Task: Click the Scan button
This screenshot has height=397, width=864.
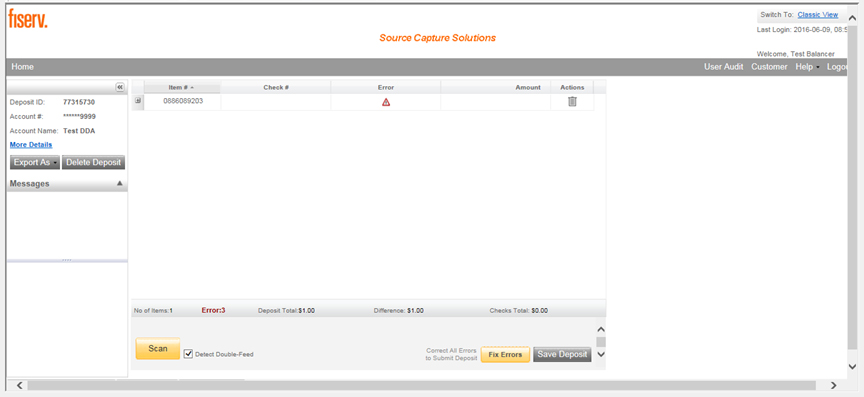Action: (x=158, y=348)
